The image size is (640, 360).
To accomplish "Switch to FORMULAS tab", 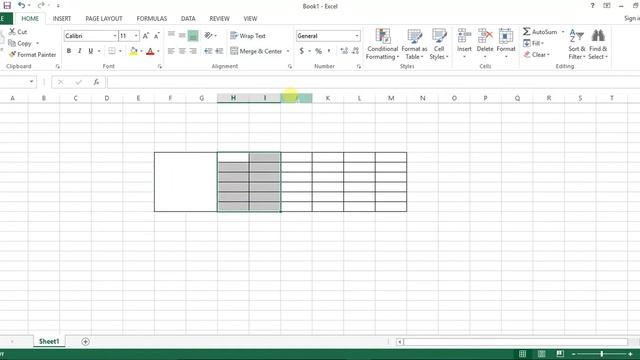I will click(x=151, y=19).
